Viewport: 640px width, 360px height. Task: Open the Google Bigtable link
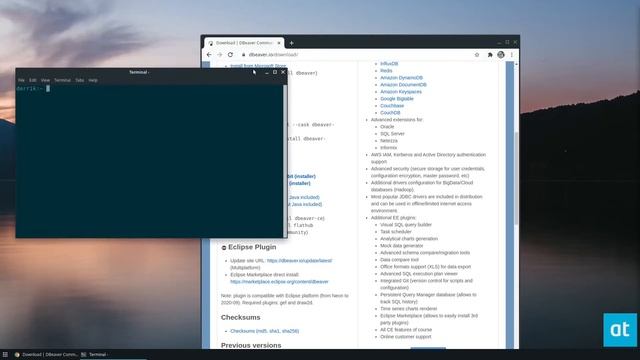coord(397,99)
